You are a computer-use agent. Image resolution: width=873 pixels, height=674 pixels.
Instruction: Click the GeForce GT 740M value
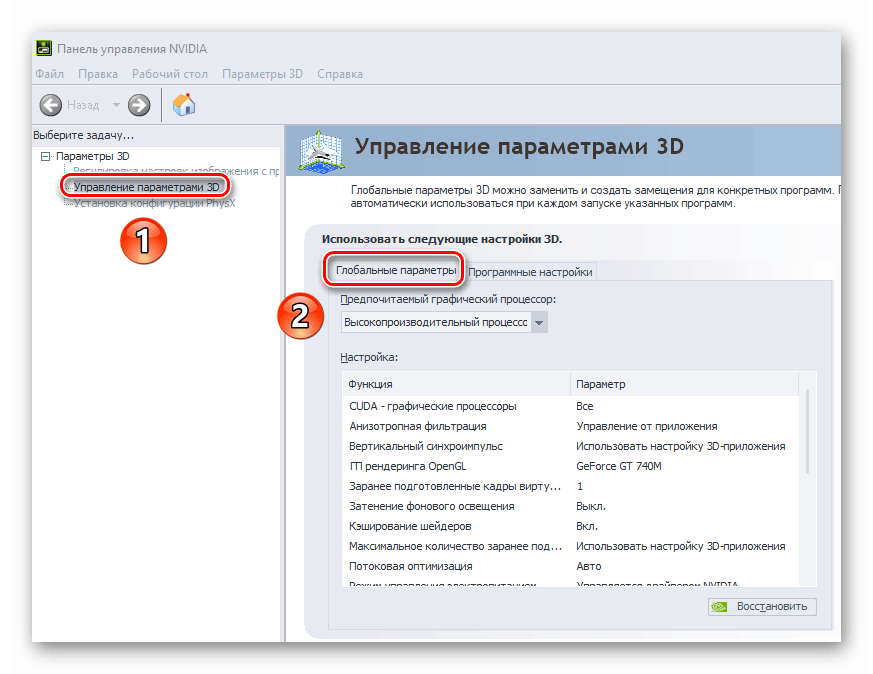click(619, 466)
